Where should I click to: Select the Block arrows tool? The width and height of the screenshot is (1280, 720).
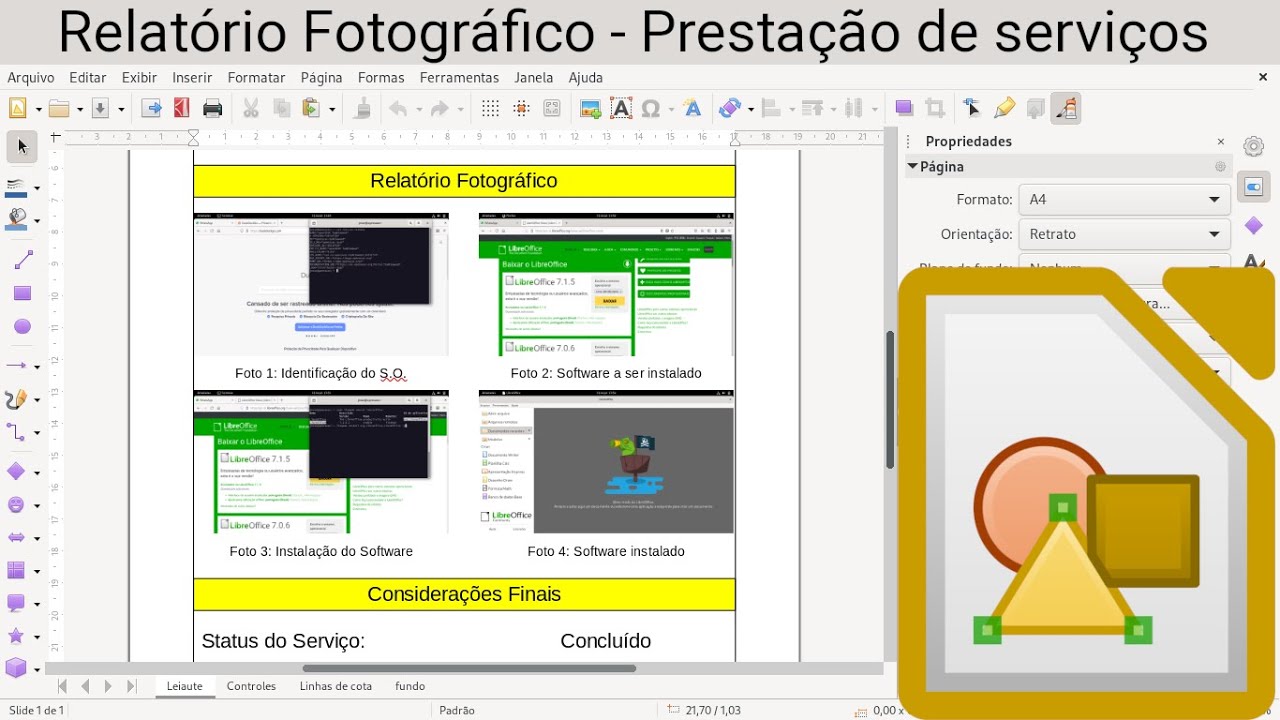[x=17, y=537]
